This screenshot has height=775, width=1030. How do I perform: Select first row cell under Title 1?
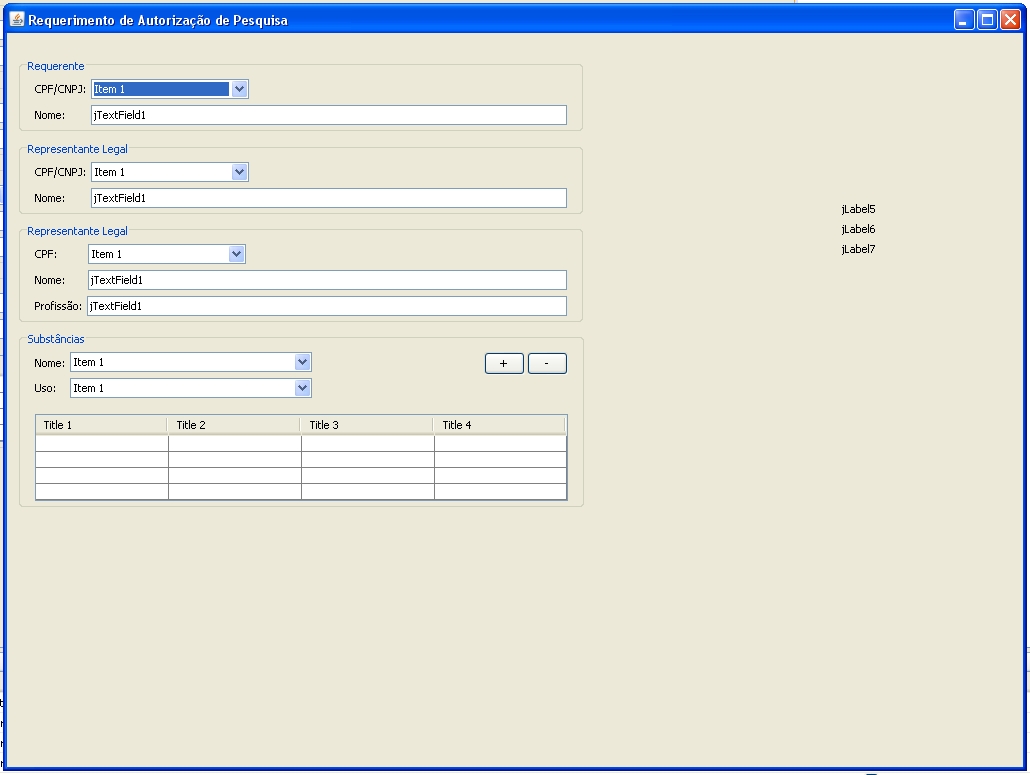[x=102, y=444]
